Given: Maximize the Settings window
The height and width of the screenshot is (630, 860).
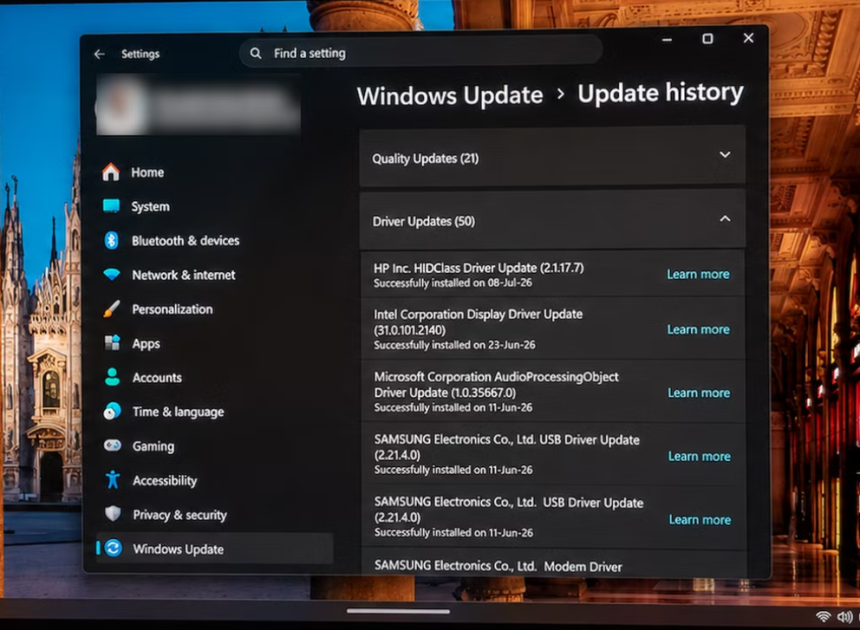Looking at the screenshot, I should click(x=708, y=38).
